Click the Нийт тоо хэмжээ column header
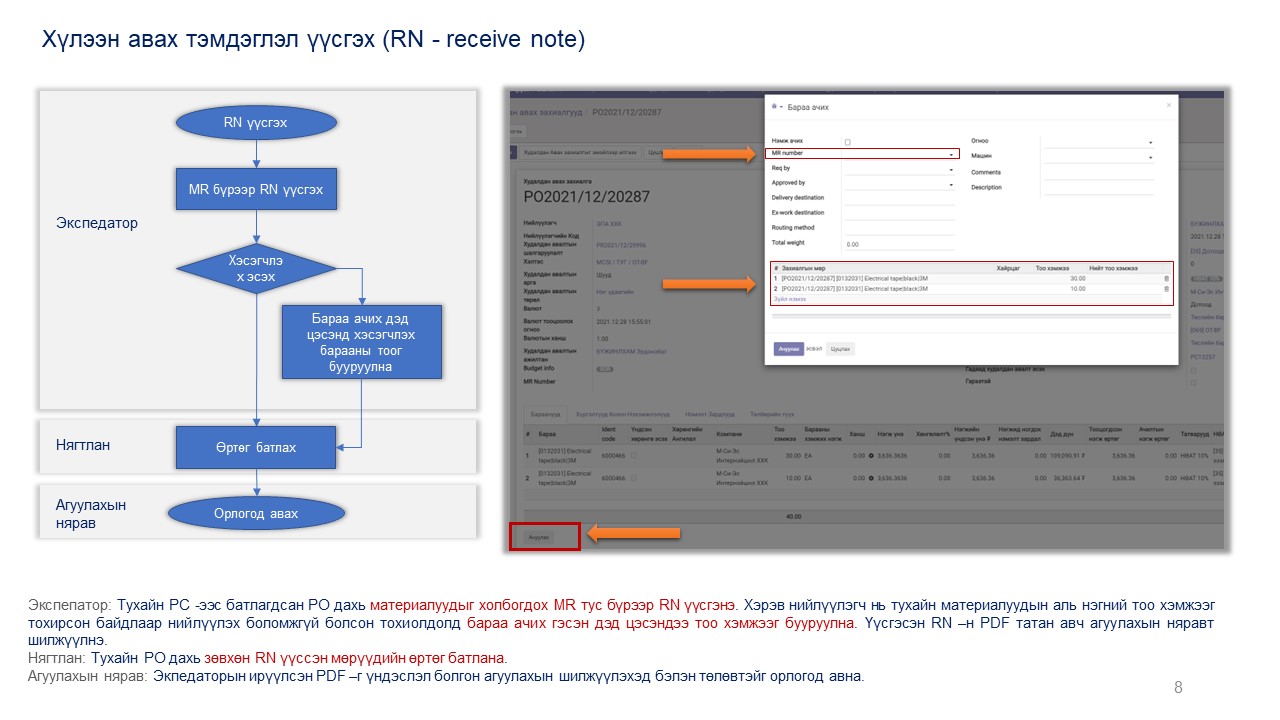 [1113, 268]
